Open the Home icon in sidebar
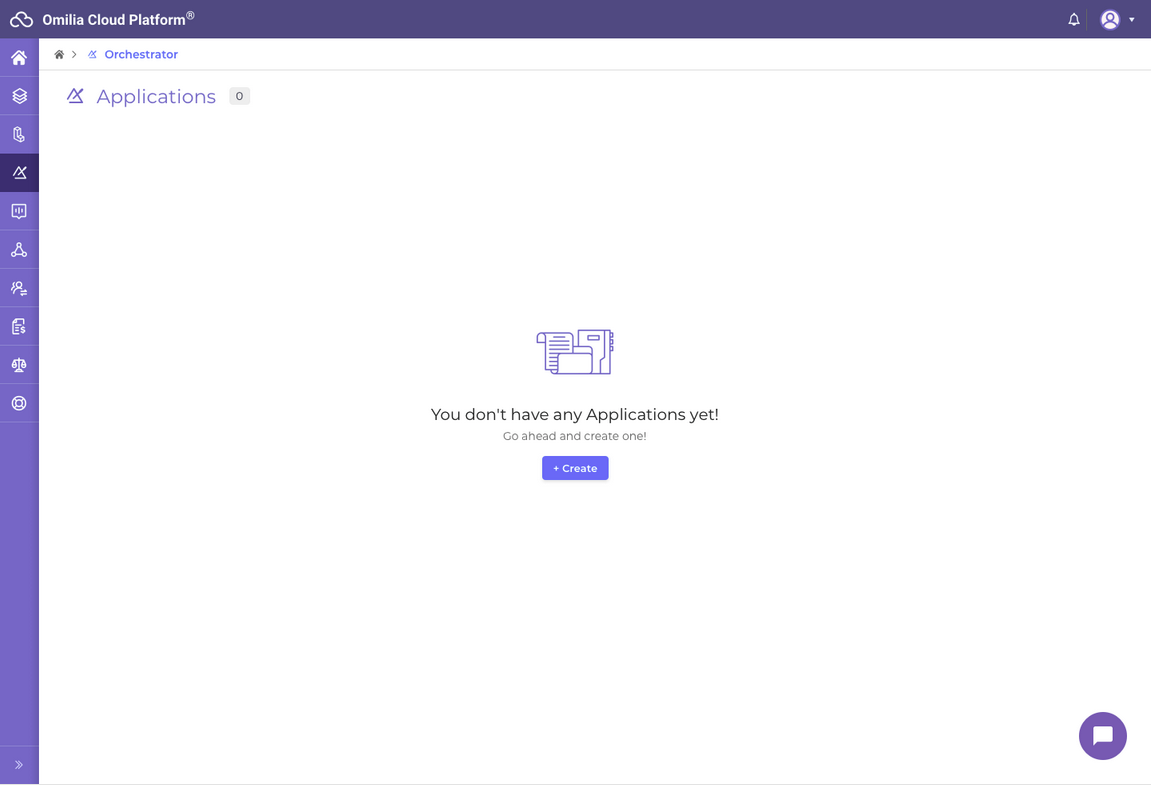Viewport: 1151px width, 785px height. pyautogui.click(x=19, y=58)
